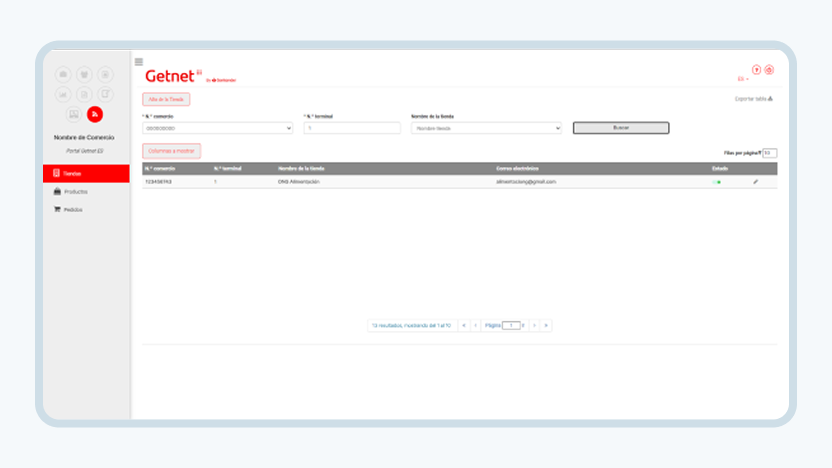The image size is (832, 468).
Task: Click Exportar tabla link
Action: [x=753, y=99]
